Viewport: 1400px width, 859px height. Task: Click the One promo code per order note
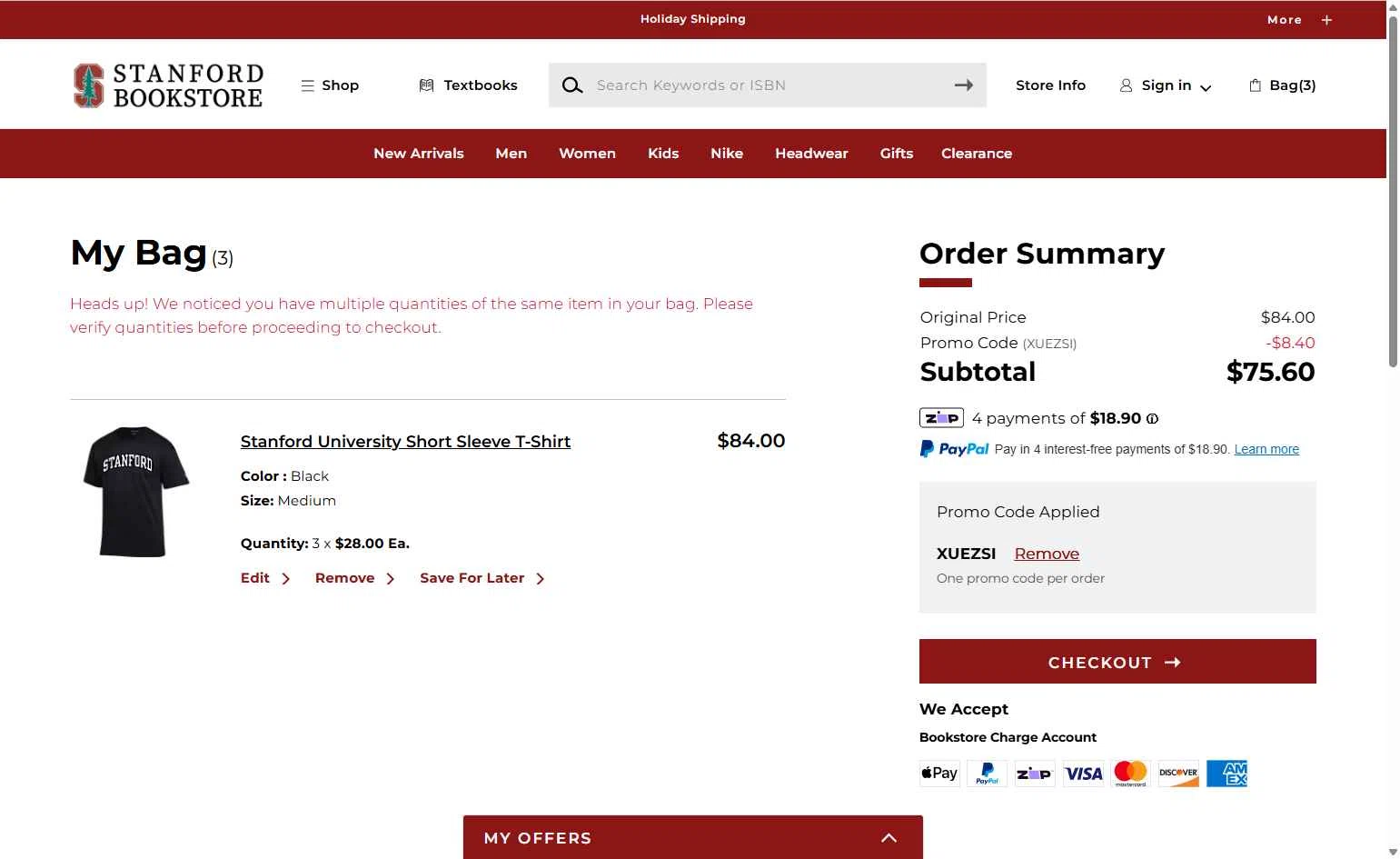(1020, 578)
